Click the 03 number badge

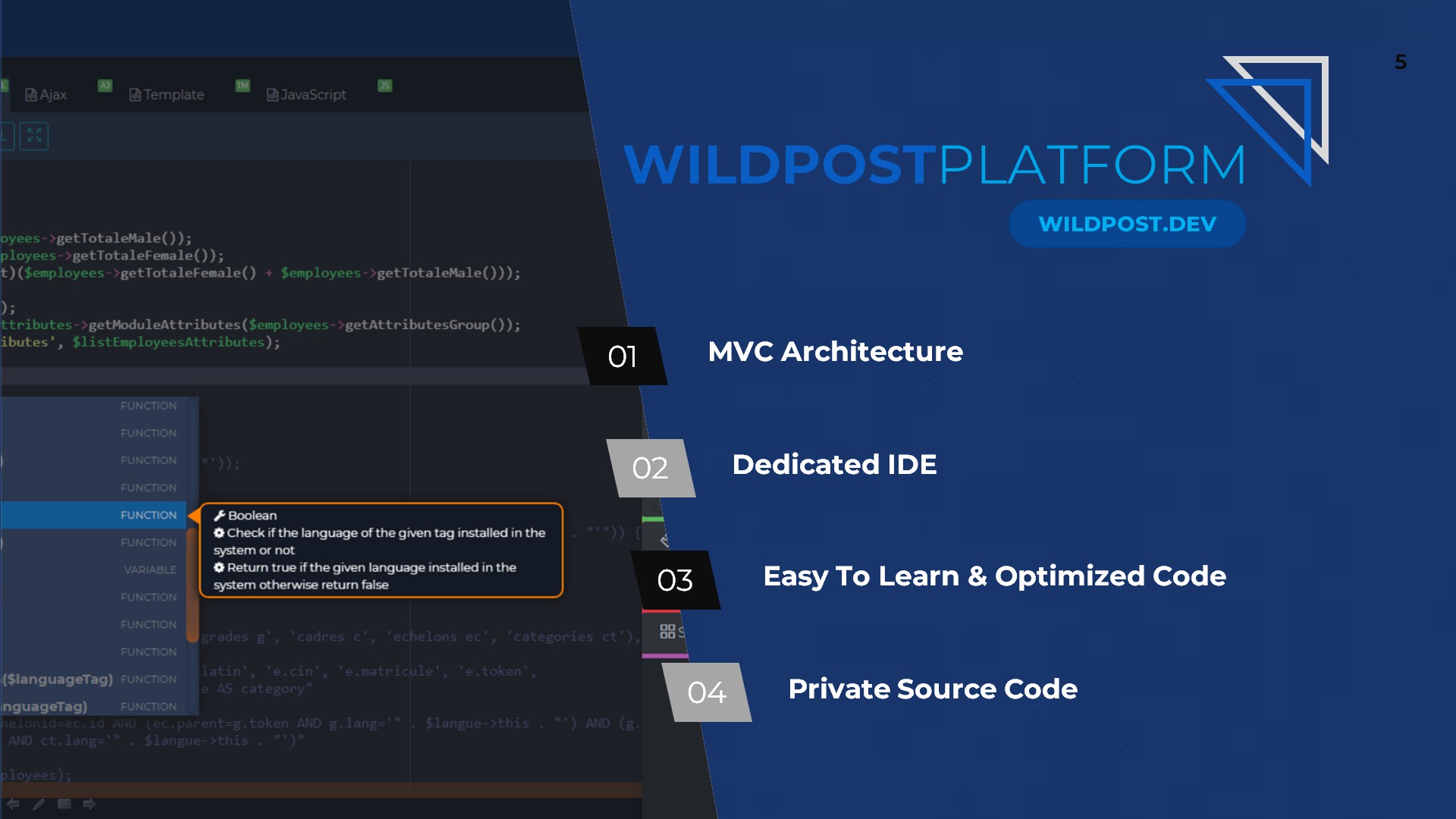click(x=675, y=580)
